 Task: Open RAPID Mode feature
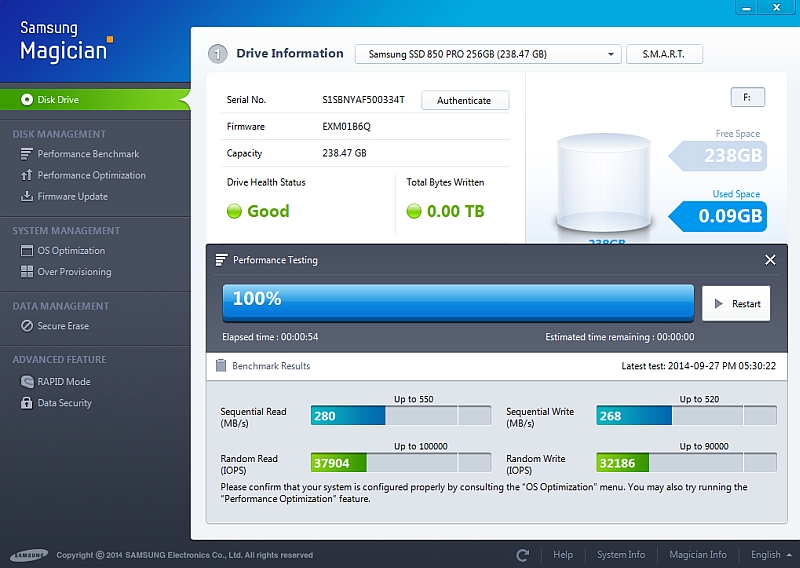point(64,381)
